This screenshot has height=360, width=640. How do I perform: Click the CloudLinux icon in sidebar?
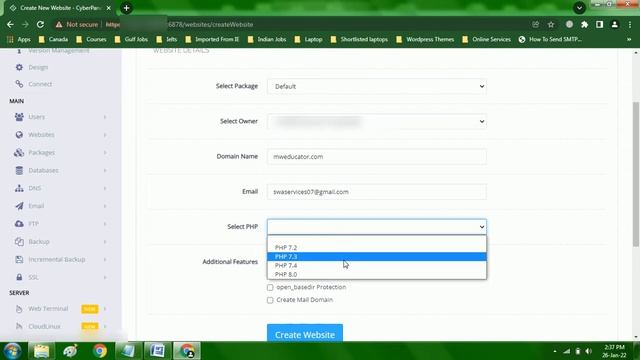tap(19, 327)
